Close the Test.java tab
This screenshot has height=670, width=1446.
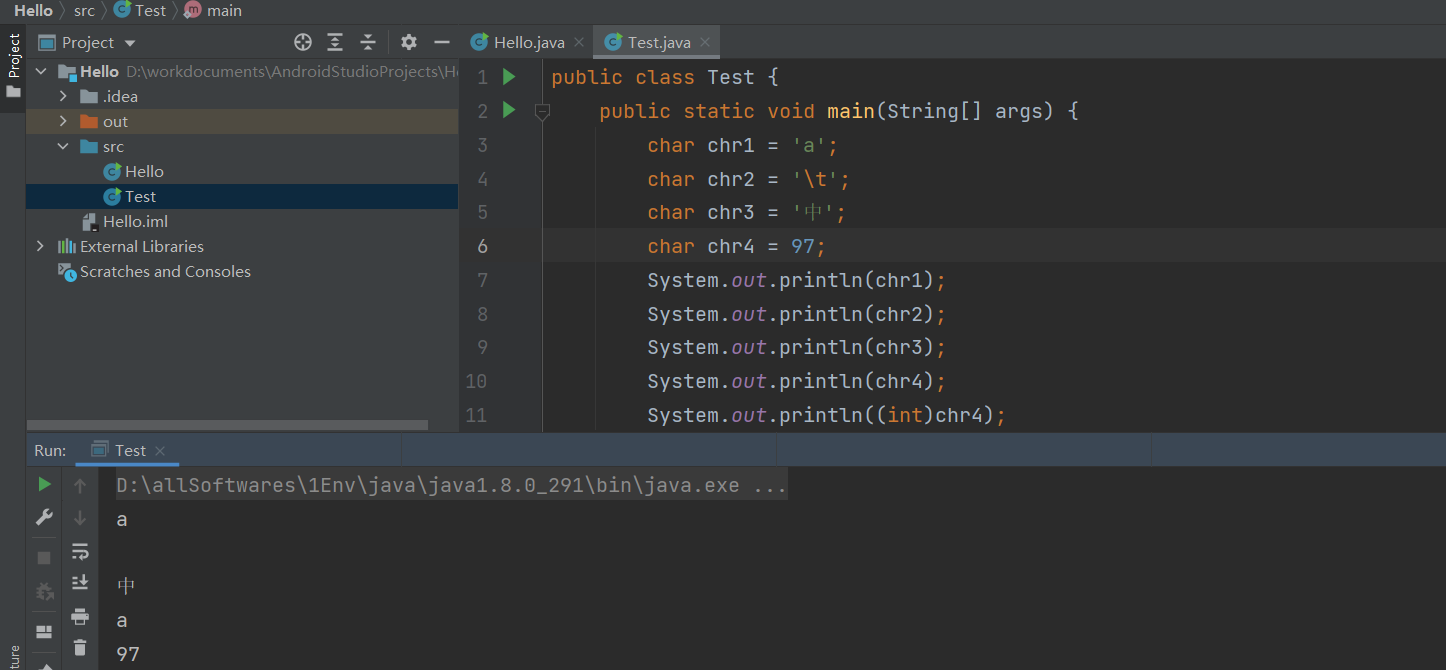tap(705, 43)
